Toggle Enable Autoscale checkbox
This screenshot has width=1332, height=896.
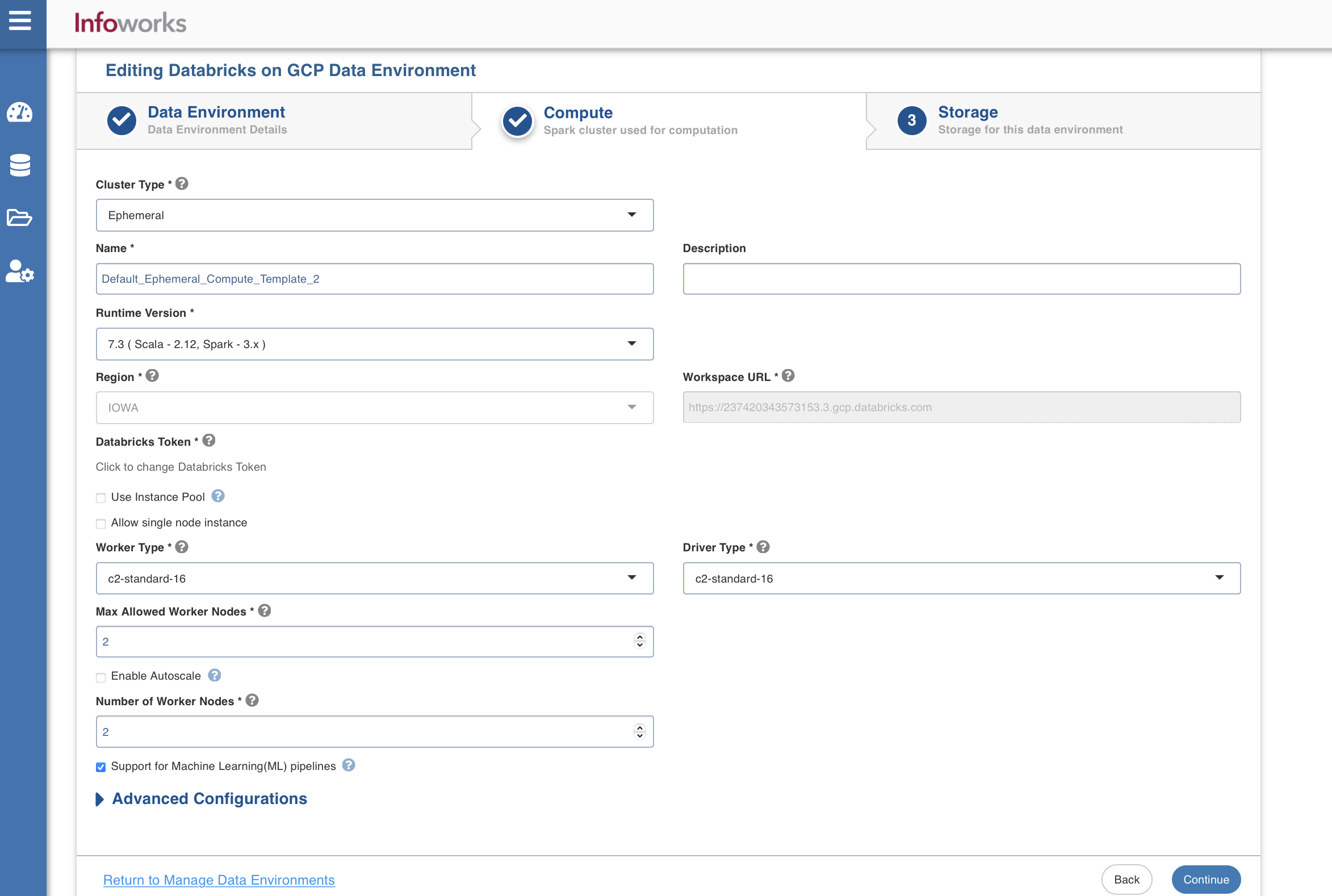101,677
